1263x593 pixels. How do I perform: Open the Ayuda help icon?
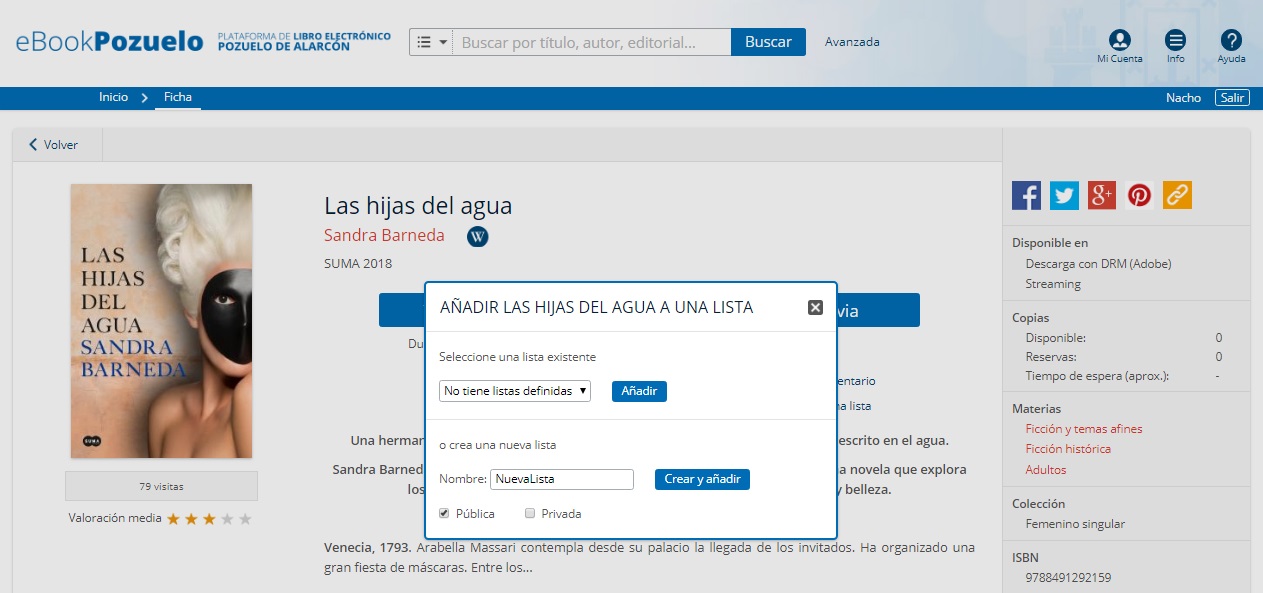pos(1231,41)
